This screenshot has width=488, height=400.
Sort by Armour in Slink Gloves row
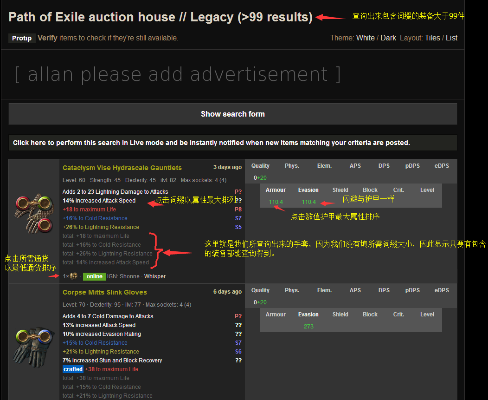click(276, 314)
